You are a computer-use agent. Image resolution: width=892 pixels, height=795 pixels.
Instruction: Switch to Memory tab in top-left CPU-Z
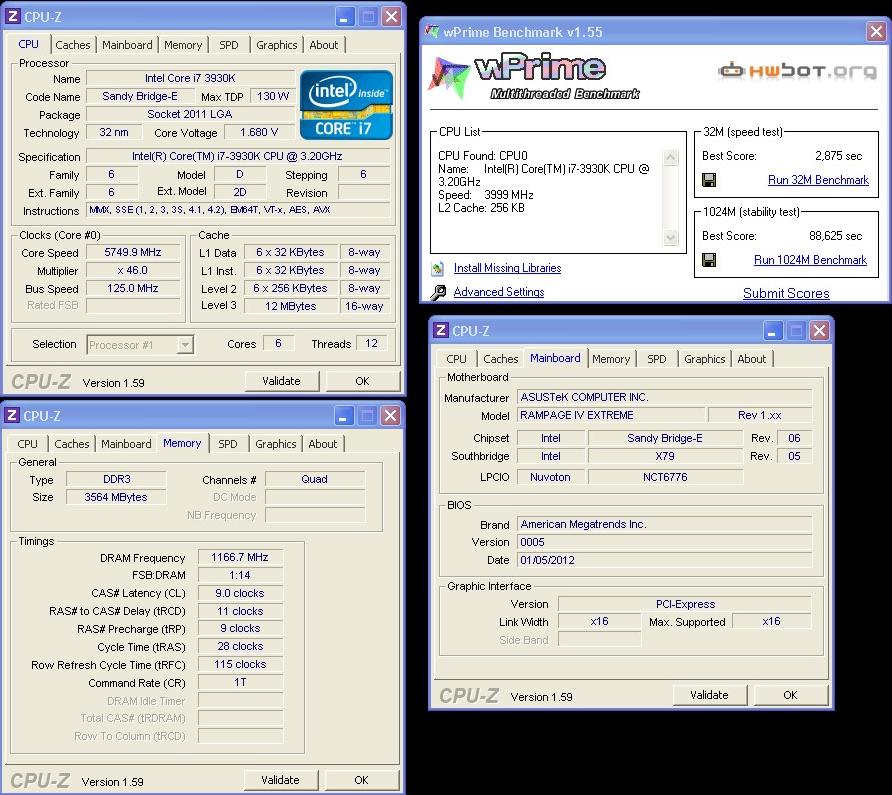(x=183, y=45)
